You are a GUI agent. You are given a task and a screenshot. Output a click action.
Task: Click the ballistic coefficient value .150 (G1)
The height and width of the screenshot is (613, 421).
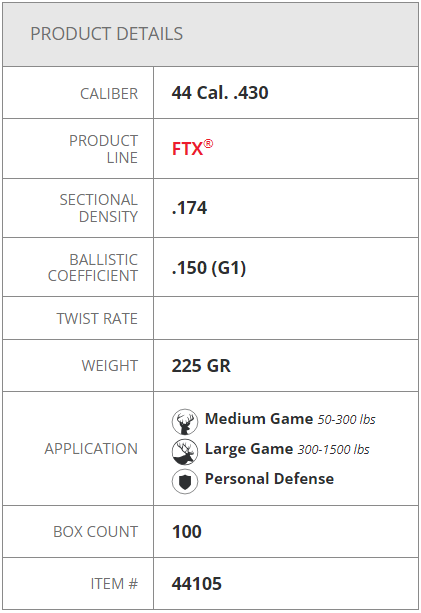click(x=209, y=268)
